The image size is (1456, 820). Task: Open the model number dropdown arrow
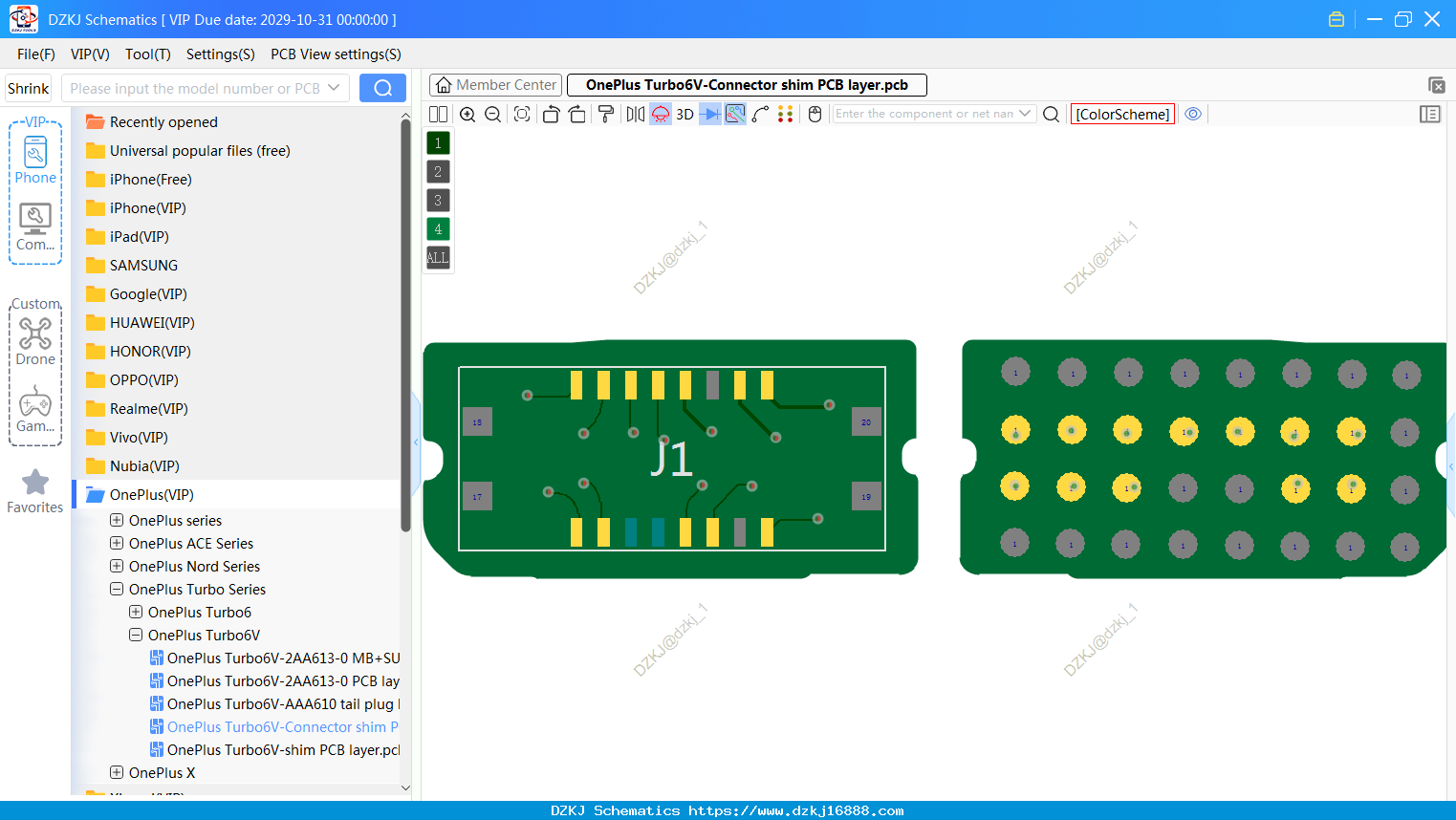click(334, 88)
